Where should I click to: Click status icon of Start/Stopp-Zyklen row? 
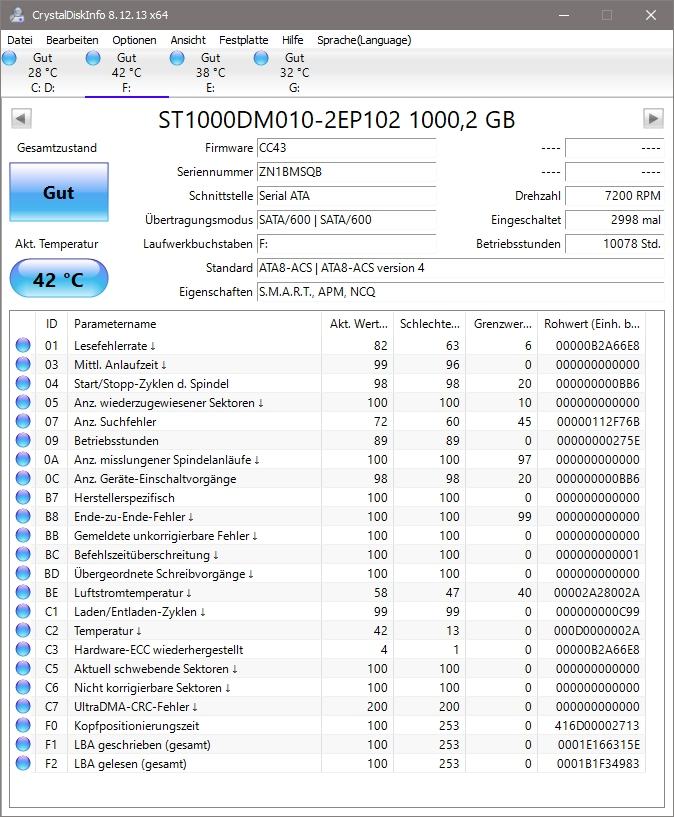23,383
